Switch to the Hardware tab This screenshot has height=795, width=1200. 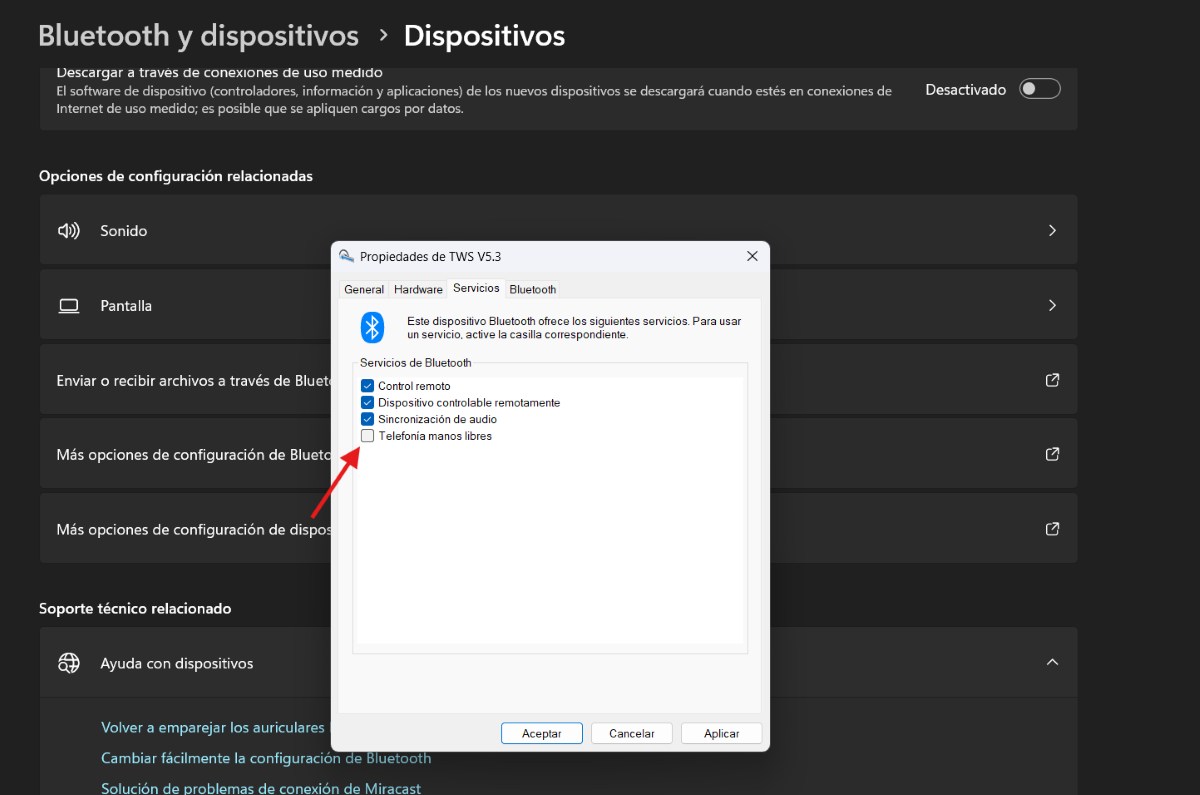(417, 289)
